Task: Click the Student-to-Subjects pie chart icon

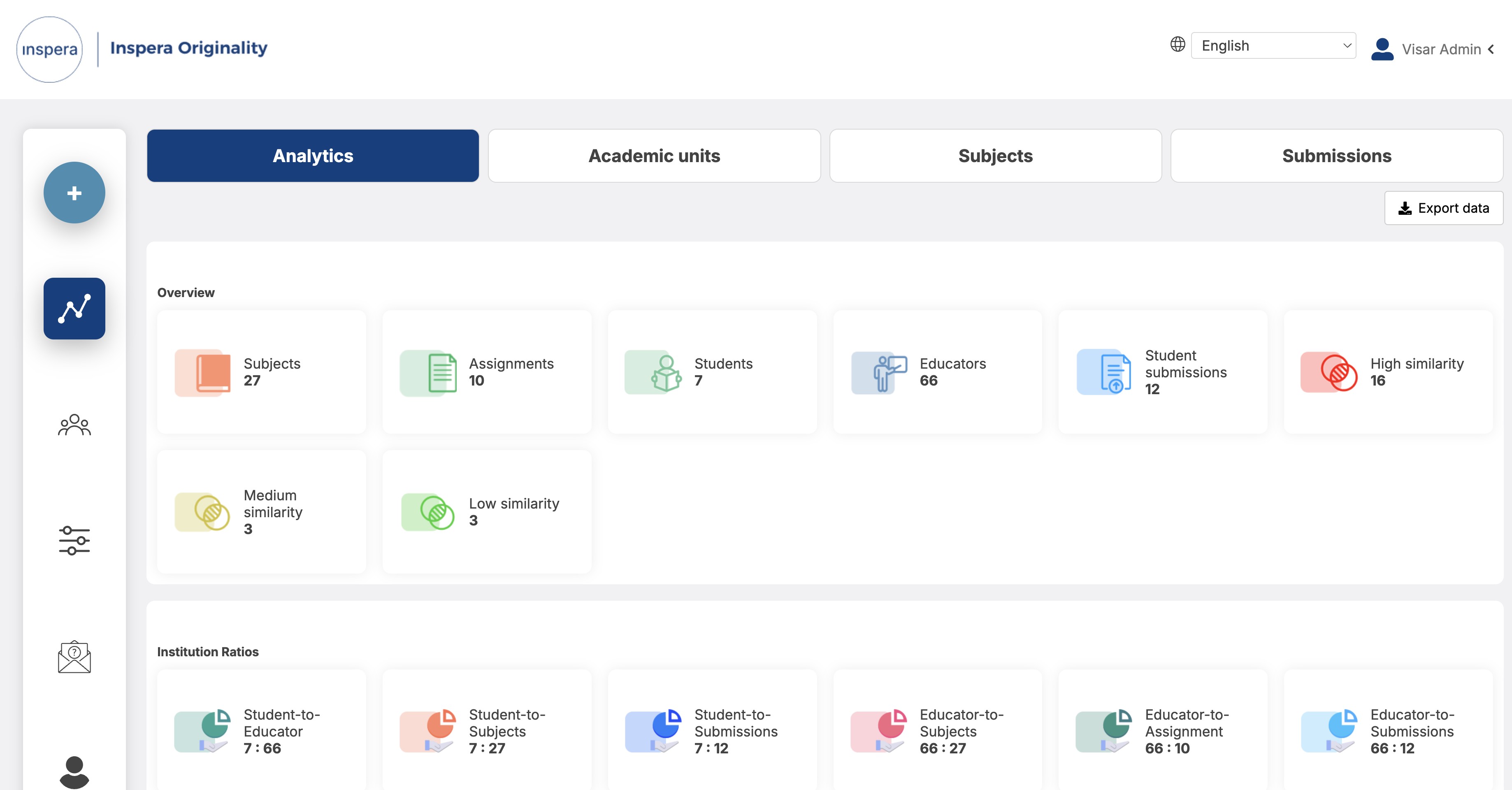Action: click(428, 731)
